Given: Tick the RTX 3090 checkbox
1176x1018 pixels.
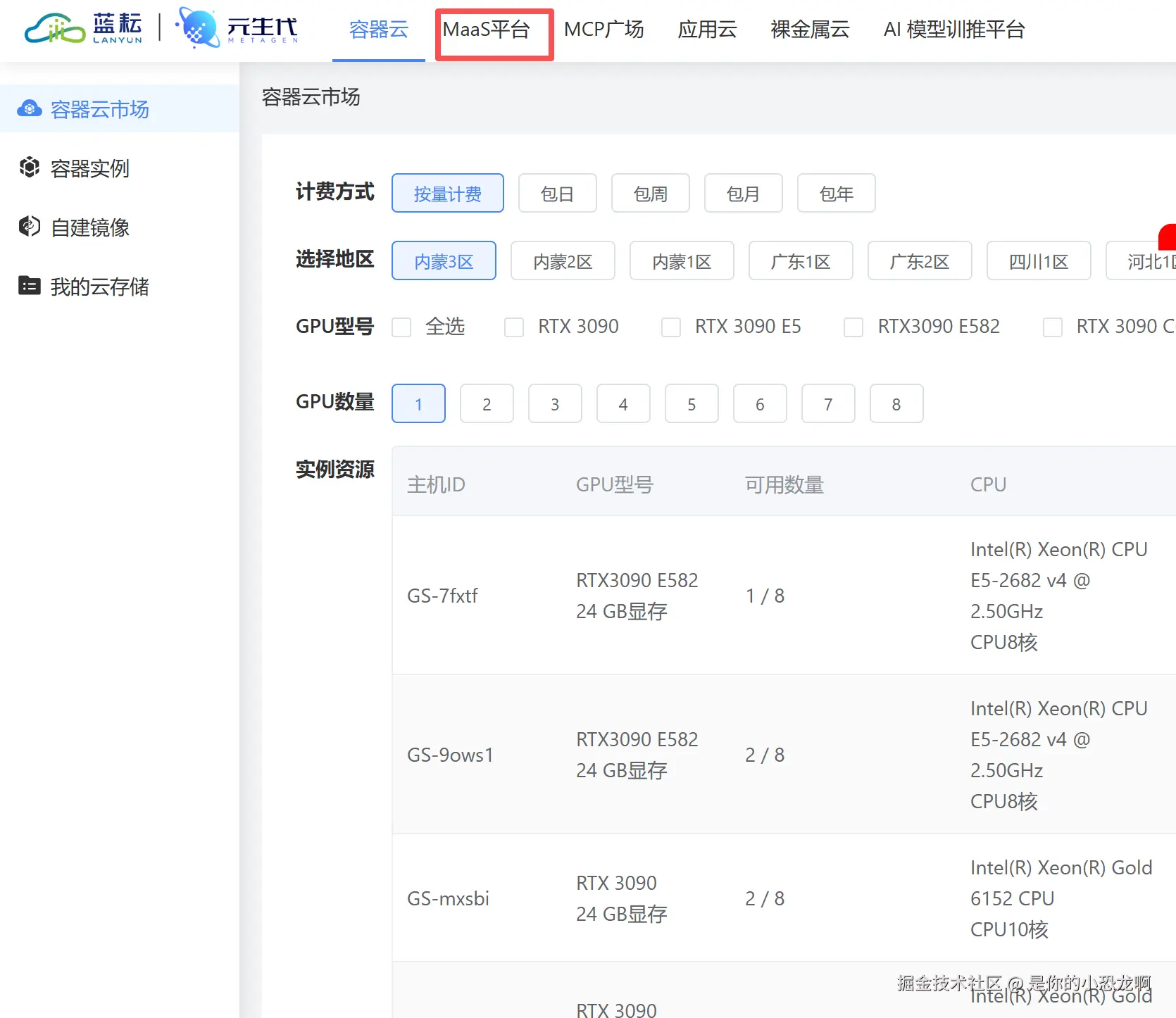Looking at the screenshot, I should [x=514, y=327].
